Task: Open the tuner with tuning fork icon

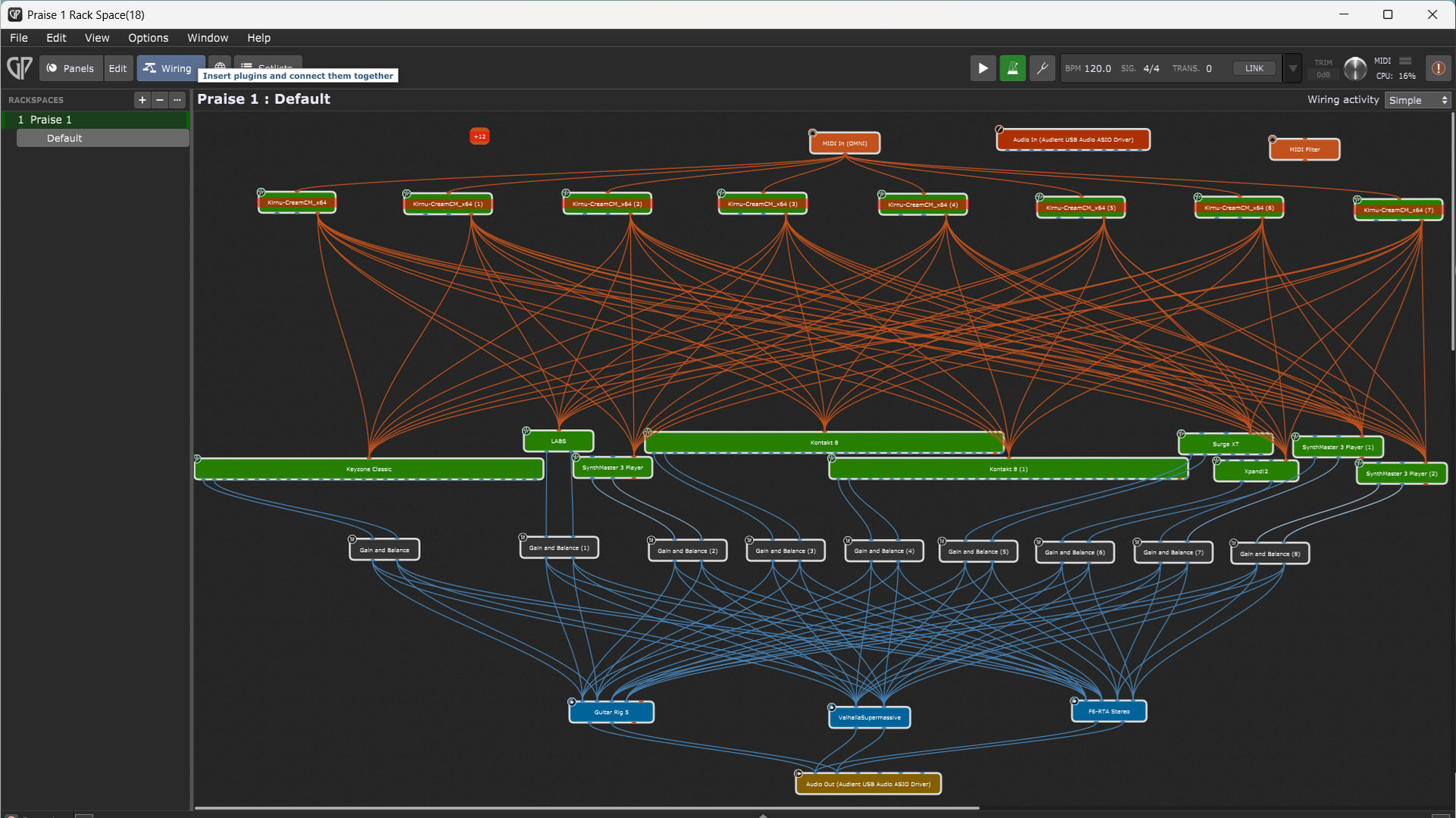Action: [x=1042, y=68]
